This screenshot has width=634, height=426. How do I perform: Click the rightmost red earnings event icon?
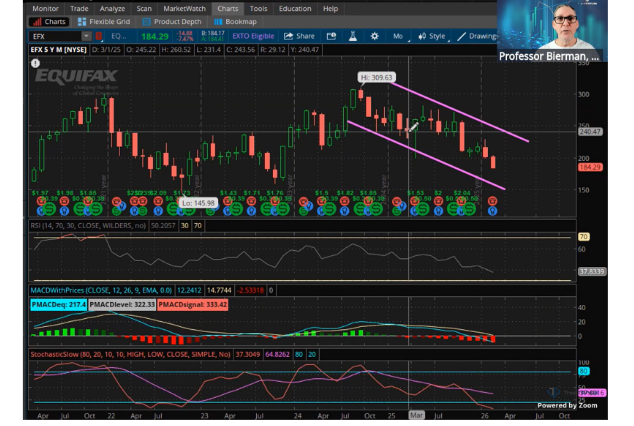(x=492, y=201)
